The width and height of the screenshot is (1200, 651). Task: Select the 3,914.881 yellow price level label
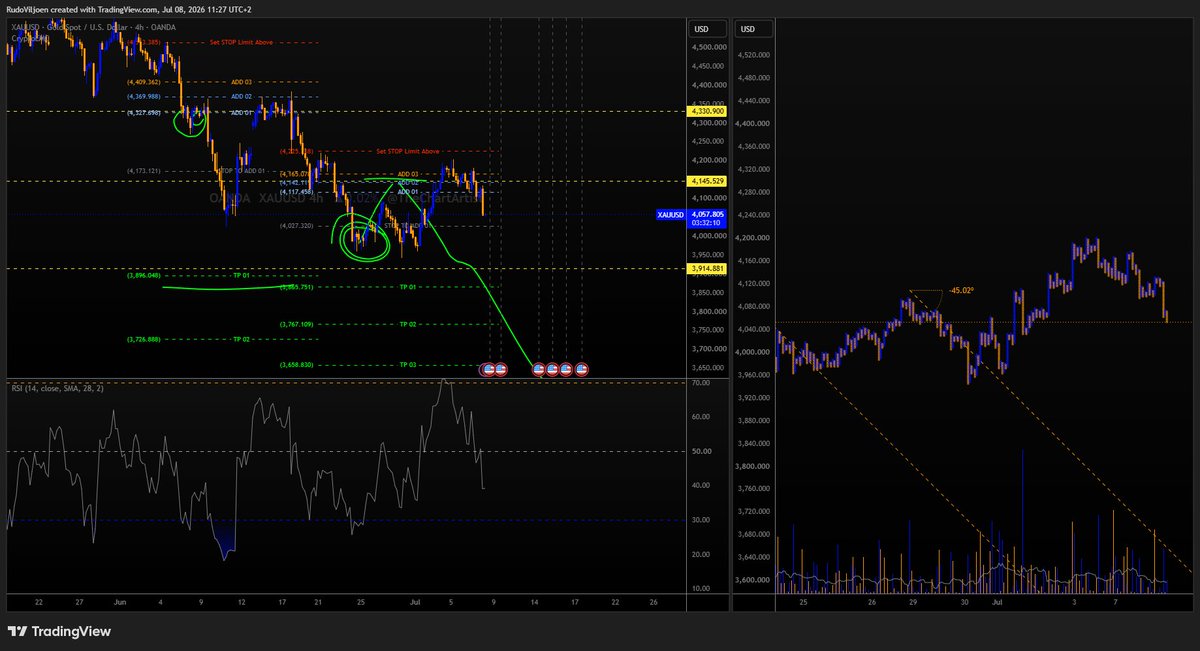point(705,269)
